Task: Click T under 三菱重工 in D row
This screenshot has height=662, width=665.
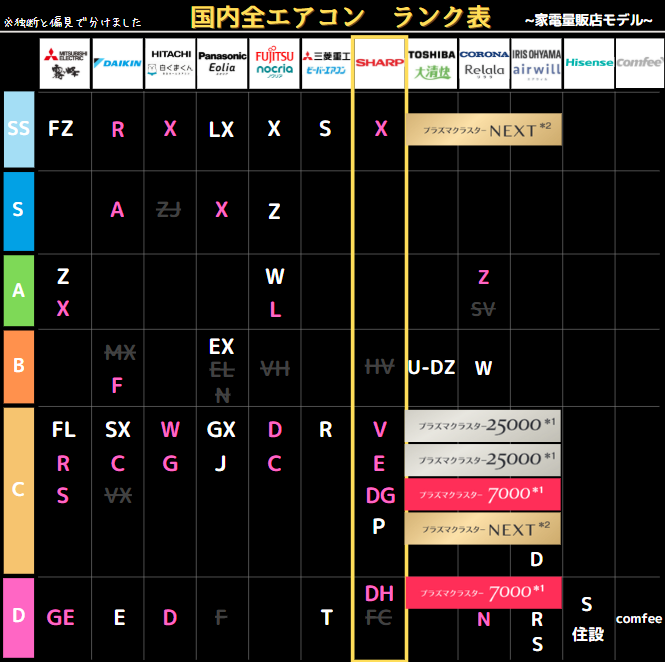Action: click(327, 617)
